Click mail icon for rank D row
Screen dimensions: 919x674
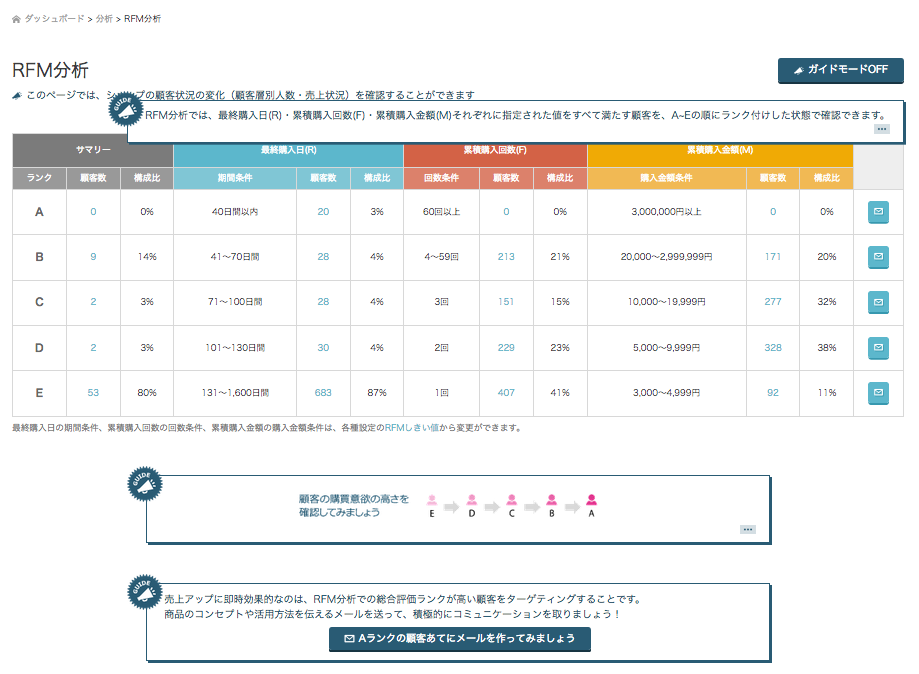(878, 347)
